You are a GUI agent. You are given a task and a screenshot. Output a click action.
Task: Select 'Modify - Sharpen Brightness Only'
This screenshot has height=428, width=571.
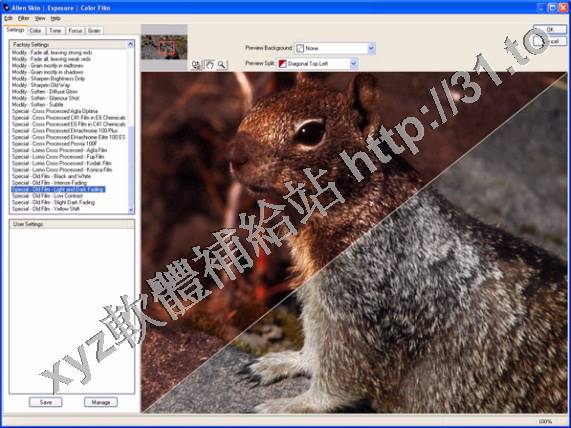click(x=48, y=79)
